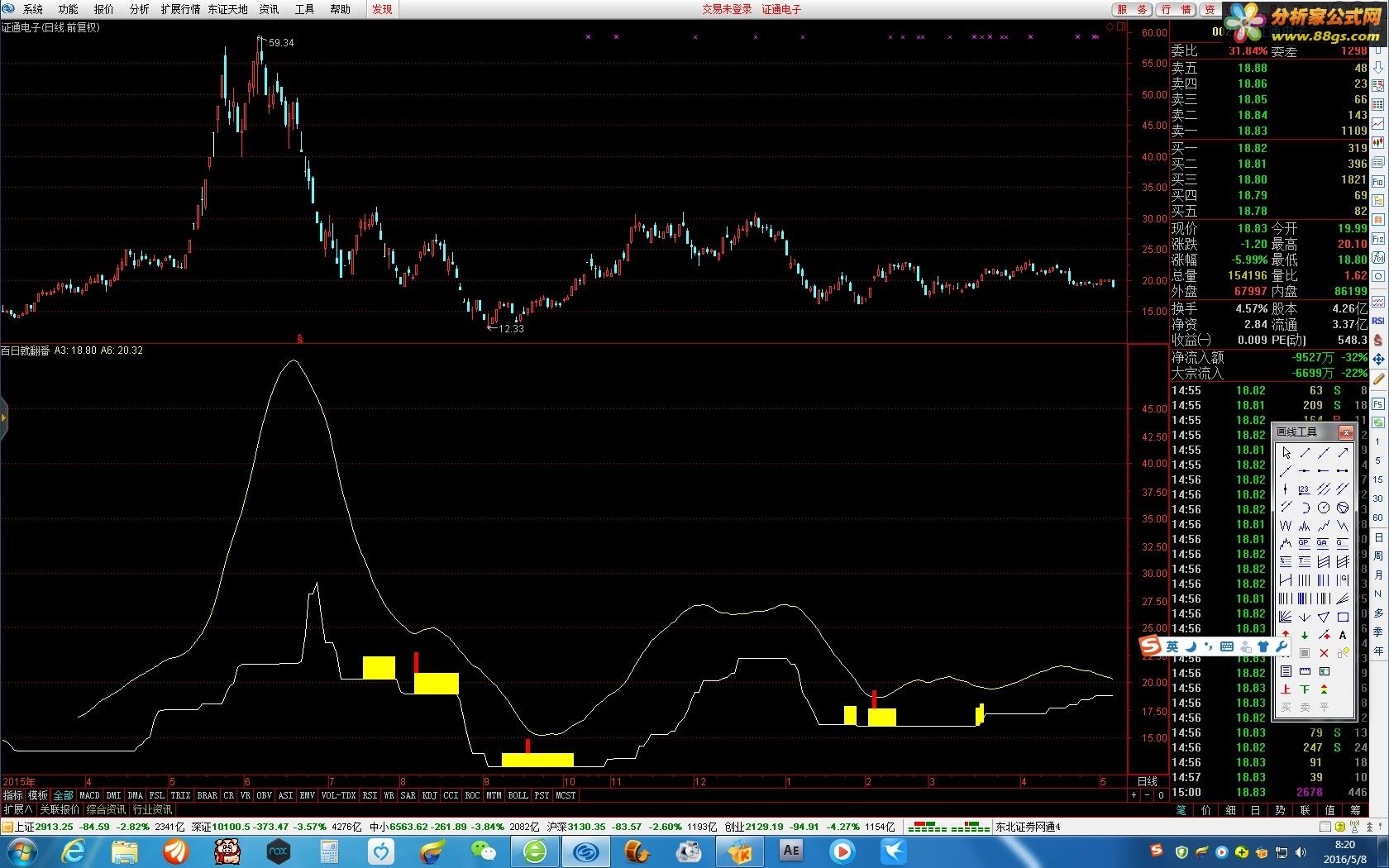Click the pencil drawing icon in the right sidebar

click(x=1378, y=379)
